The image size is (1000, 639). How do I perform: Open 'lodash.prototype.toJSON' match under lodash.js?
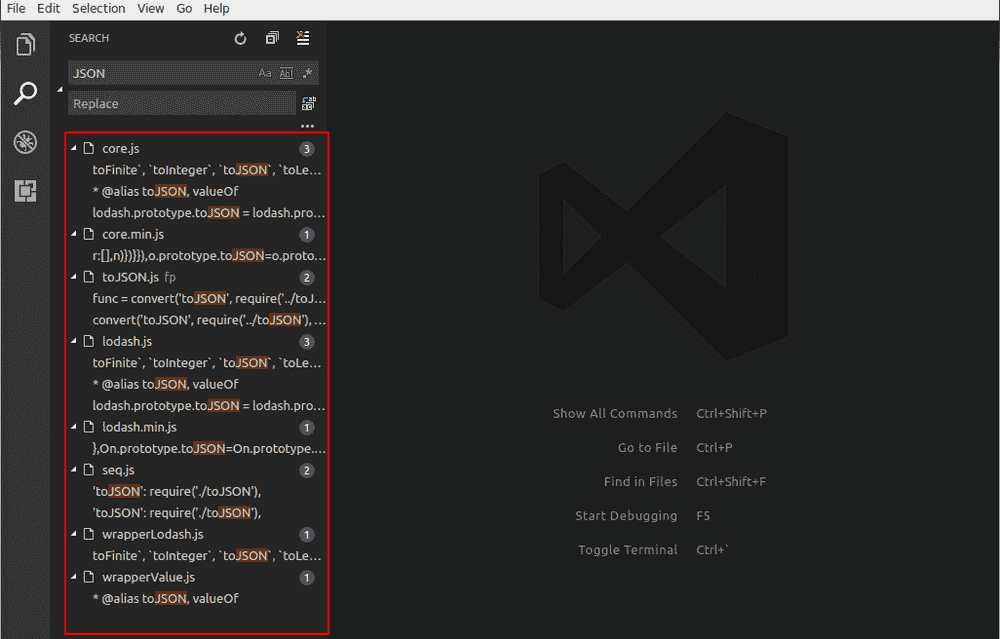click(209, 406)
